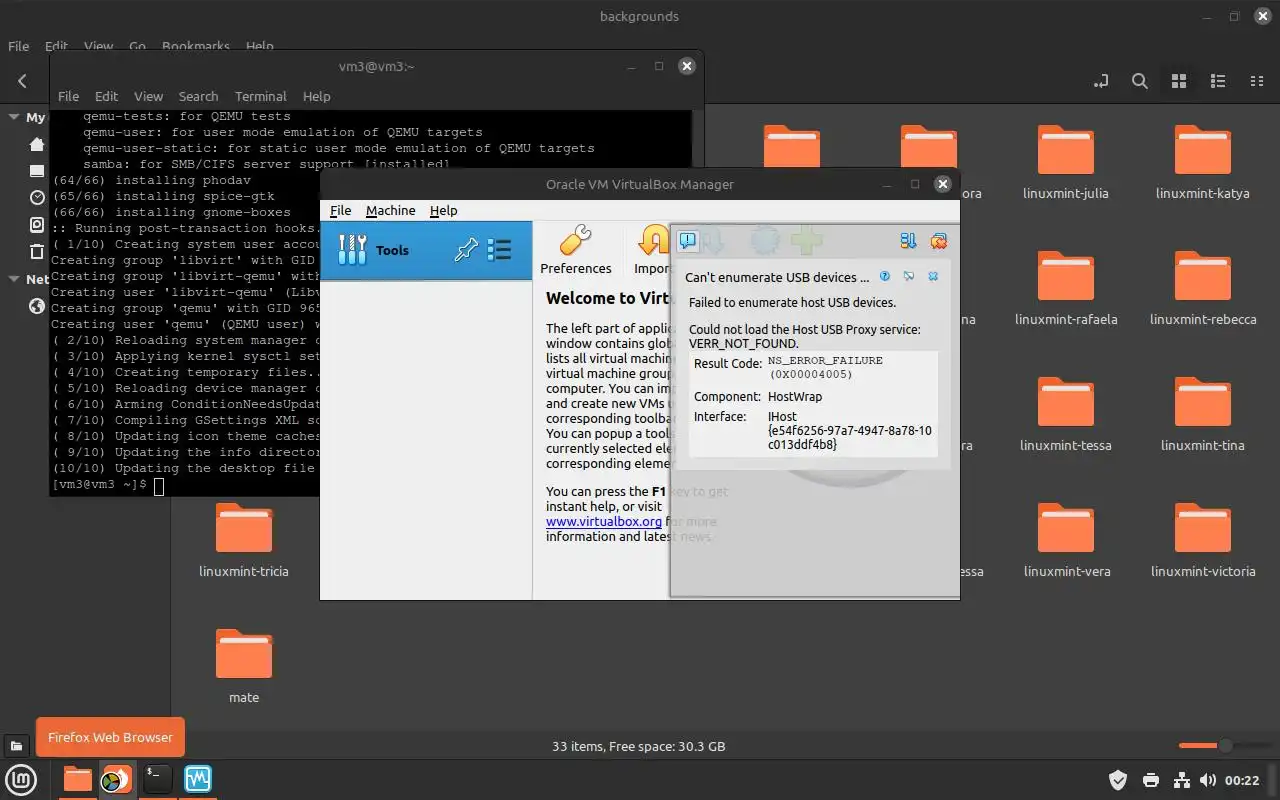Click the terminal prompt line [vm3@vm3 ~]$

point(99,484)
